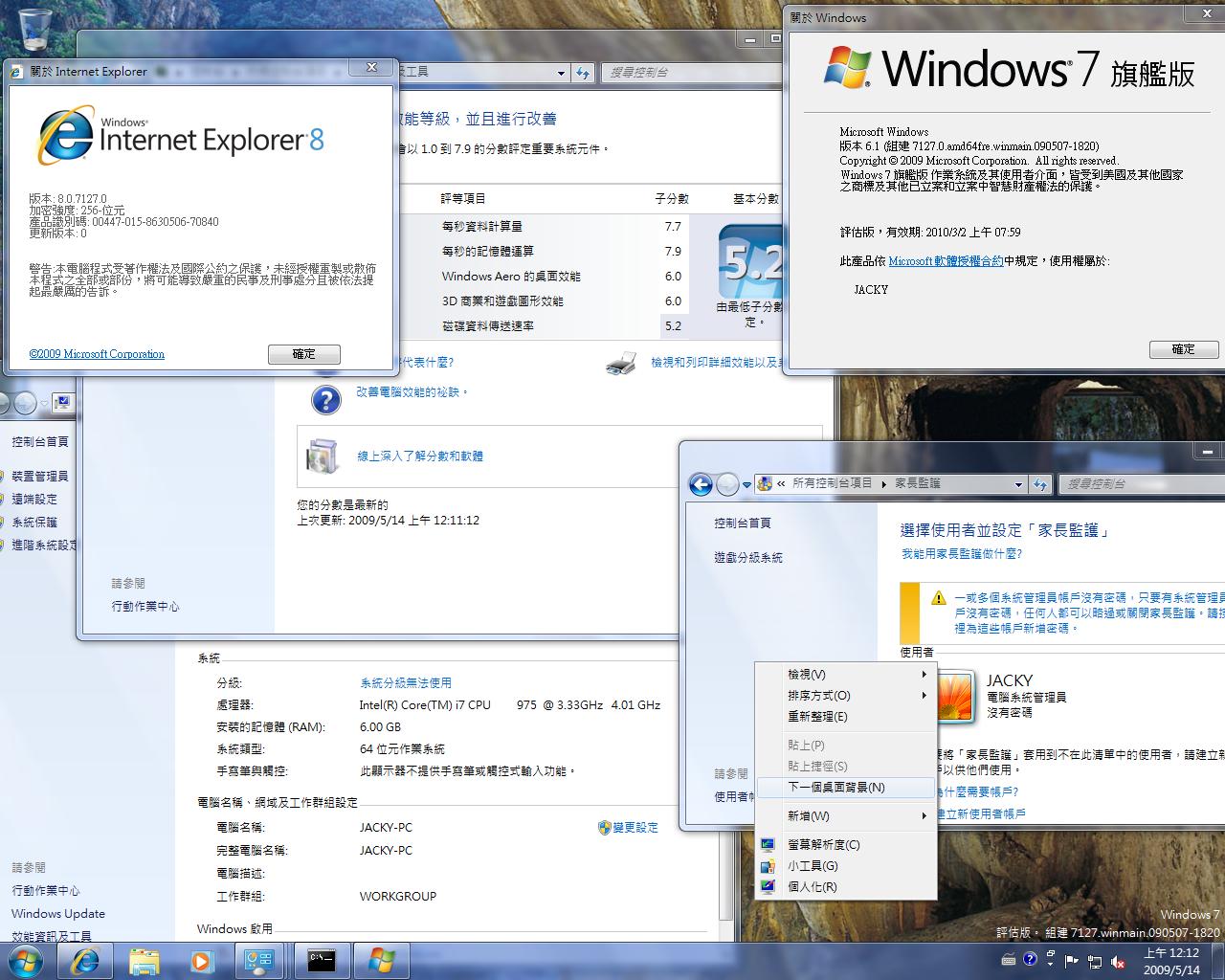Open address bar dropdown in Parental Controls window

[x=1018, y=485]
